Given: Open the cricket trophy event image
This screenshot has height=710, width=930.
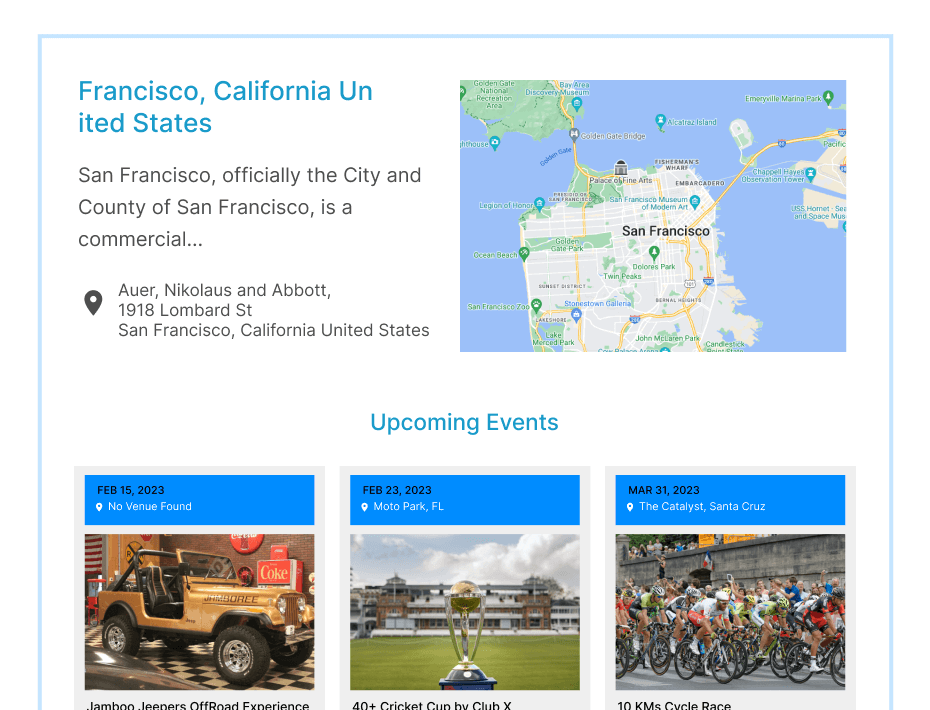Looking at the screenshot, I should coord(464,612).
